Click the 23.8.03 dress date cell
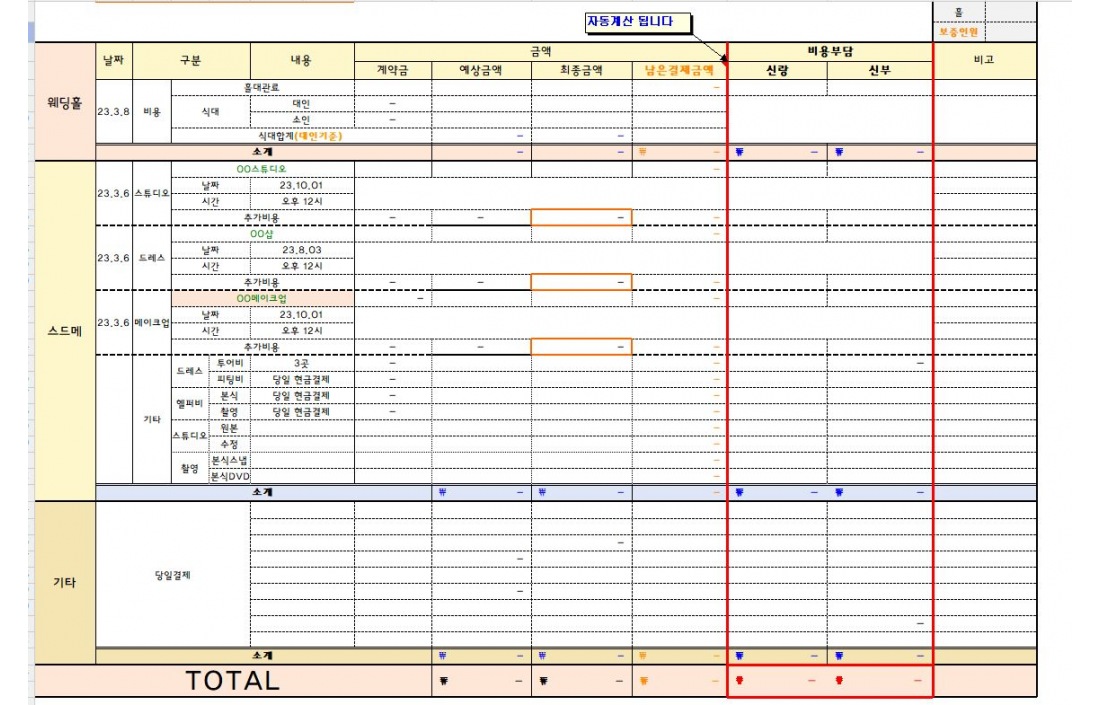Viewport: 1100px width, 705px height. click(301, 250)
